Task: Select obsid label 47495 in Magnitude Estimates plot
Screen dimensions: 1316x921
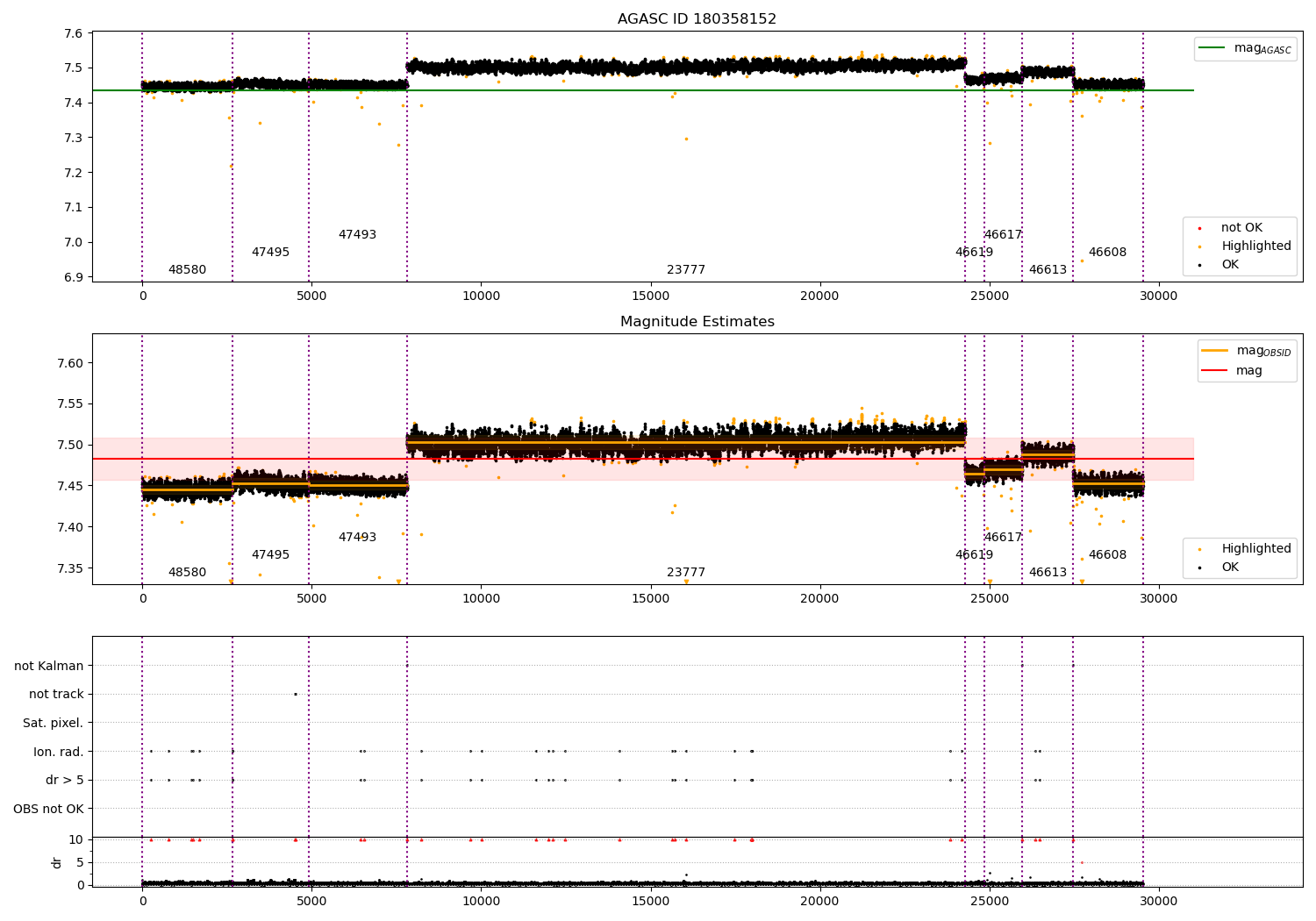Action: [270, 555]
